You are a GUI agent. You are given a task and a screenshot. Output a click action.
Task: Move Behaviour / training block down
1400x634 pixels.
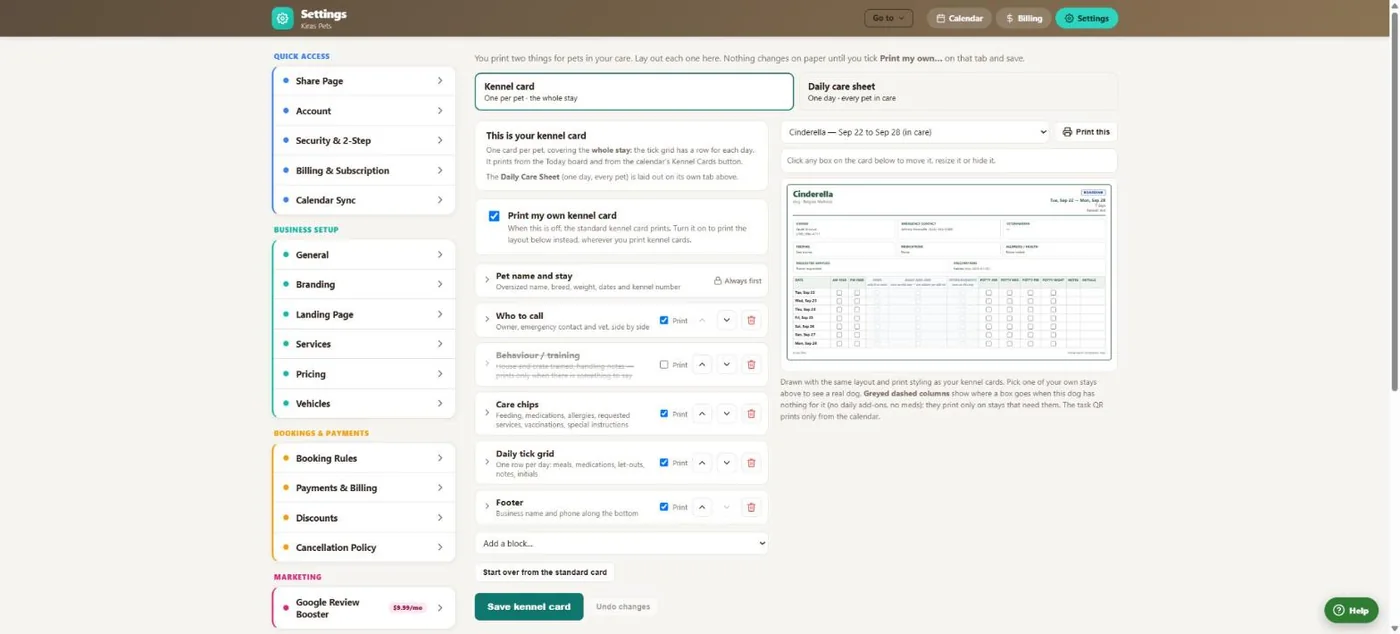pyautogui.click(x=727, y=365)
